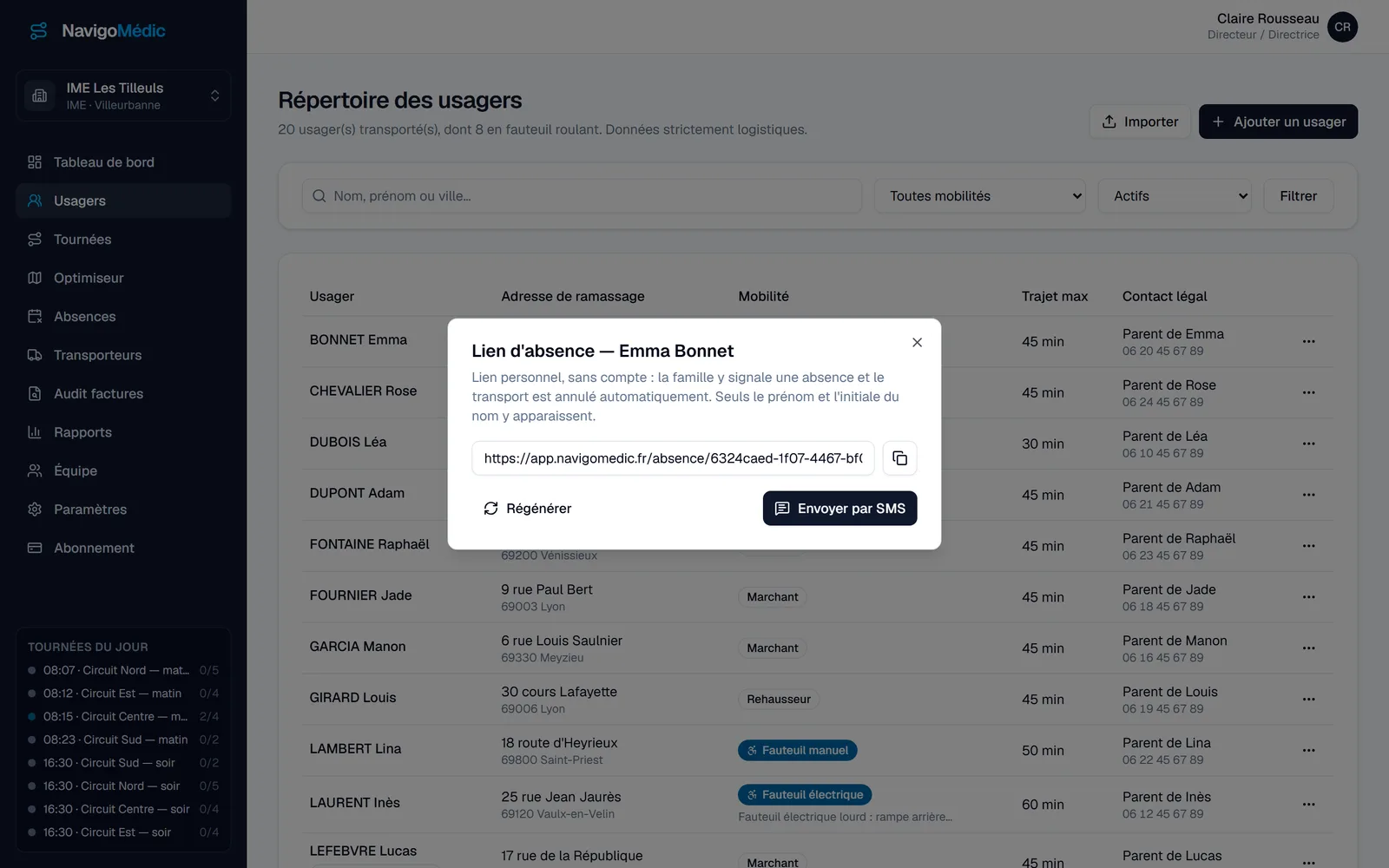1389x868 pixels.
Task: Click the Filtrer button
Action: 1298,196
